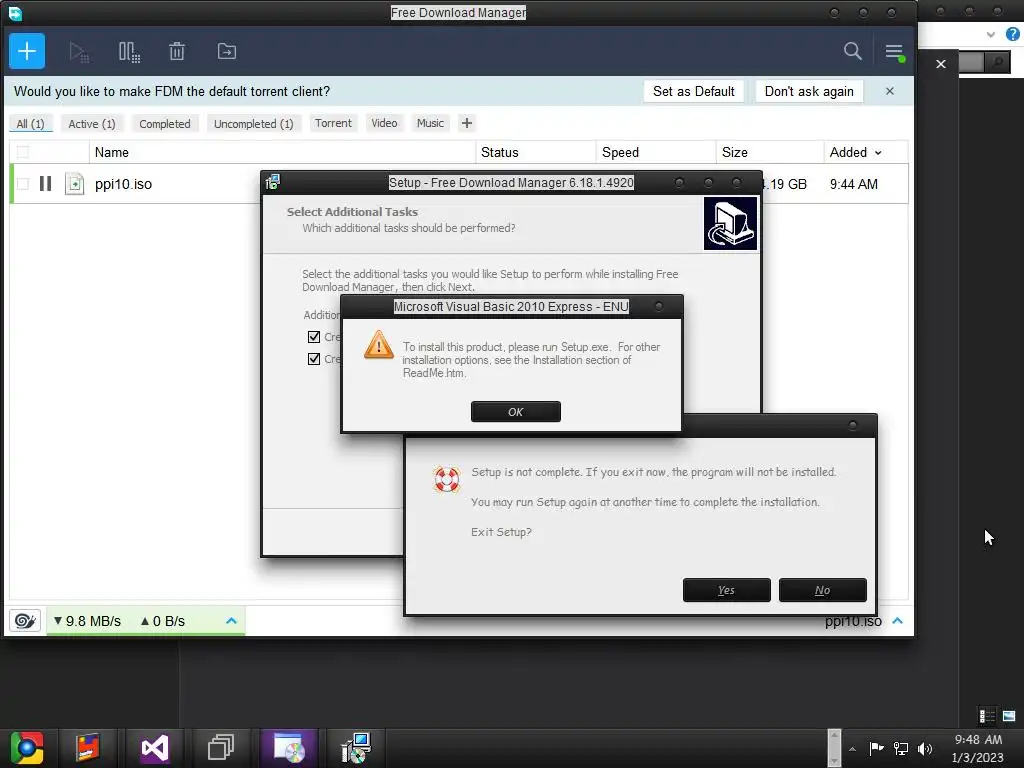This screenshot has height=768, width=1024.
Task: Open Chrome from the taskbar
Action: click(x=27, y=748)
